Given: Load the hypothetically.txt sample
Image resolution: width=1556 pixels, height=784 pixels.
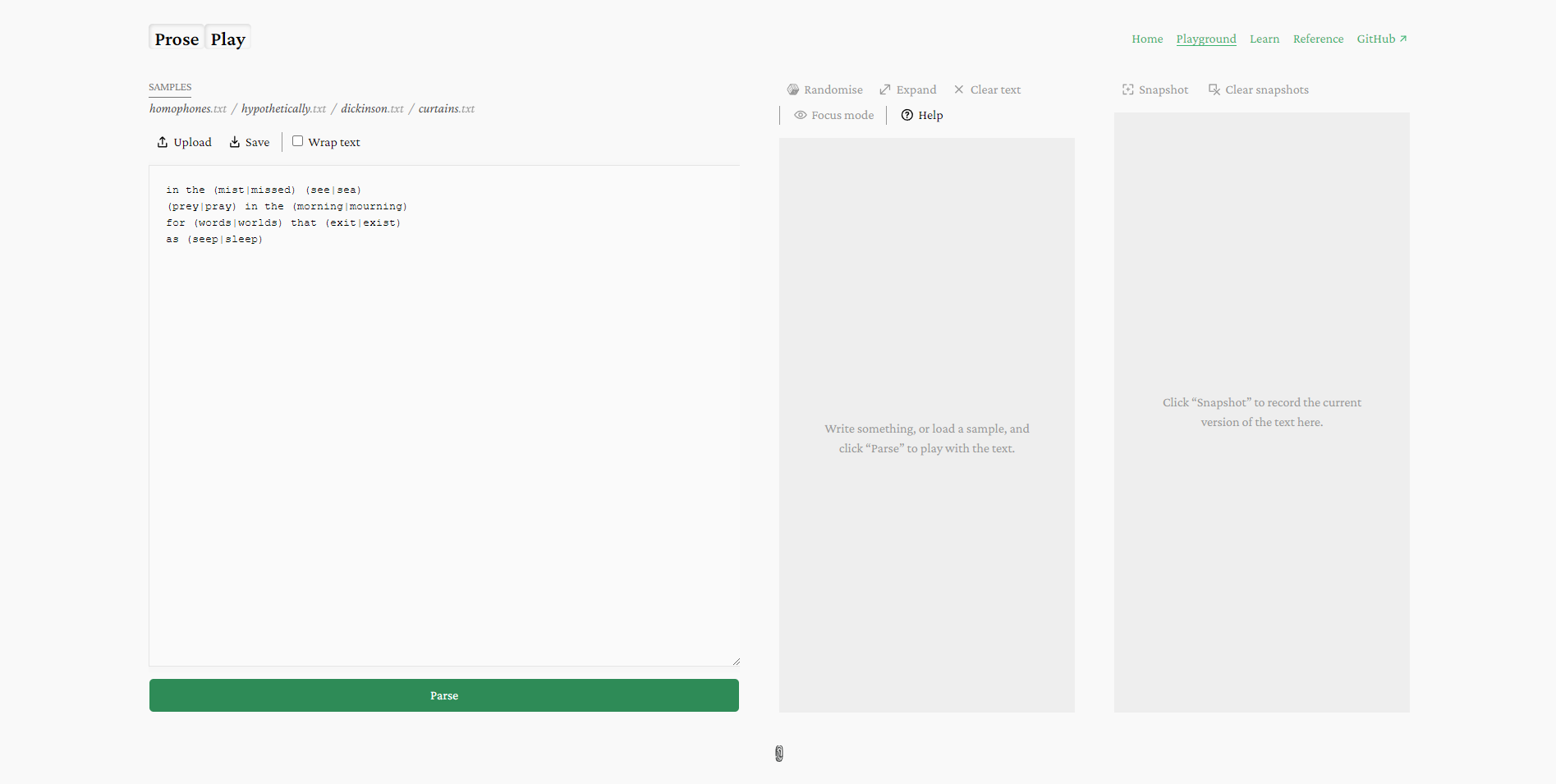Looking at the screenshot, I should (284, 108).
